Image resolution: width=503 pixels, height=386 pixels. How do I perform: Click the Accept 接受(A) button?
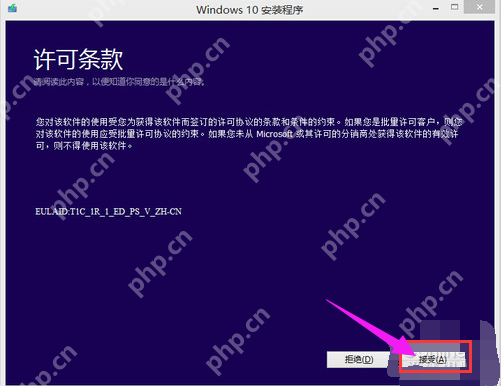click(434, 359)
